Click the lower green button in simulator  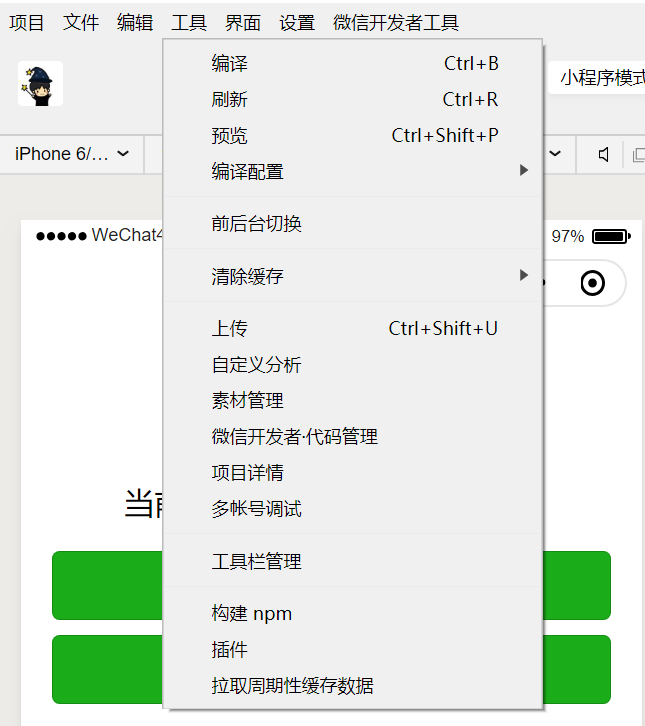point(331,670)
